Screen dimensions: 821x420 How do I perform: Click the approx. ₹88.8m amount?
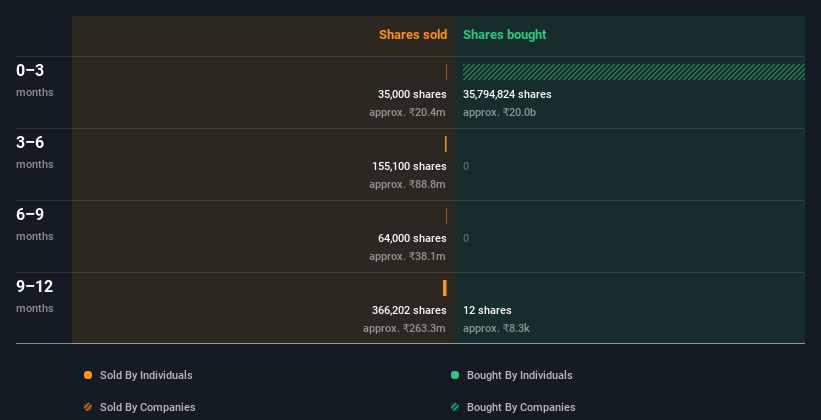(x=407, y=184)
